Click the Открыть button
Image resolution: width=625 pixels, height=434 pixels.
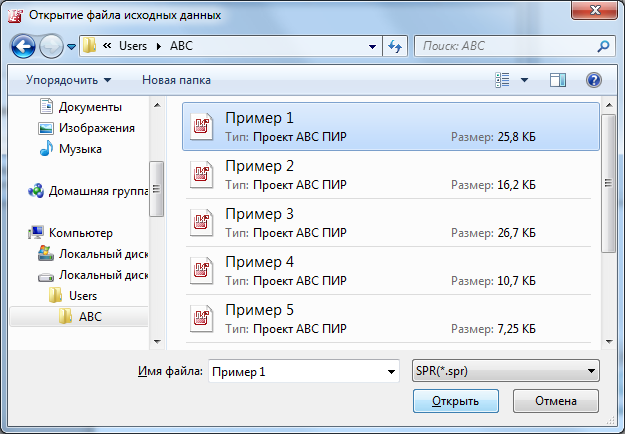(456, 401)
